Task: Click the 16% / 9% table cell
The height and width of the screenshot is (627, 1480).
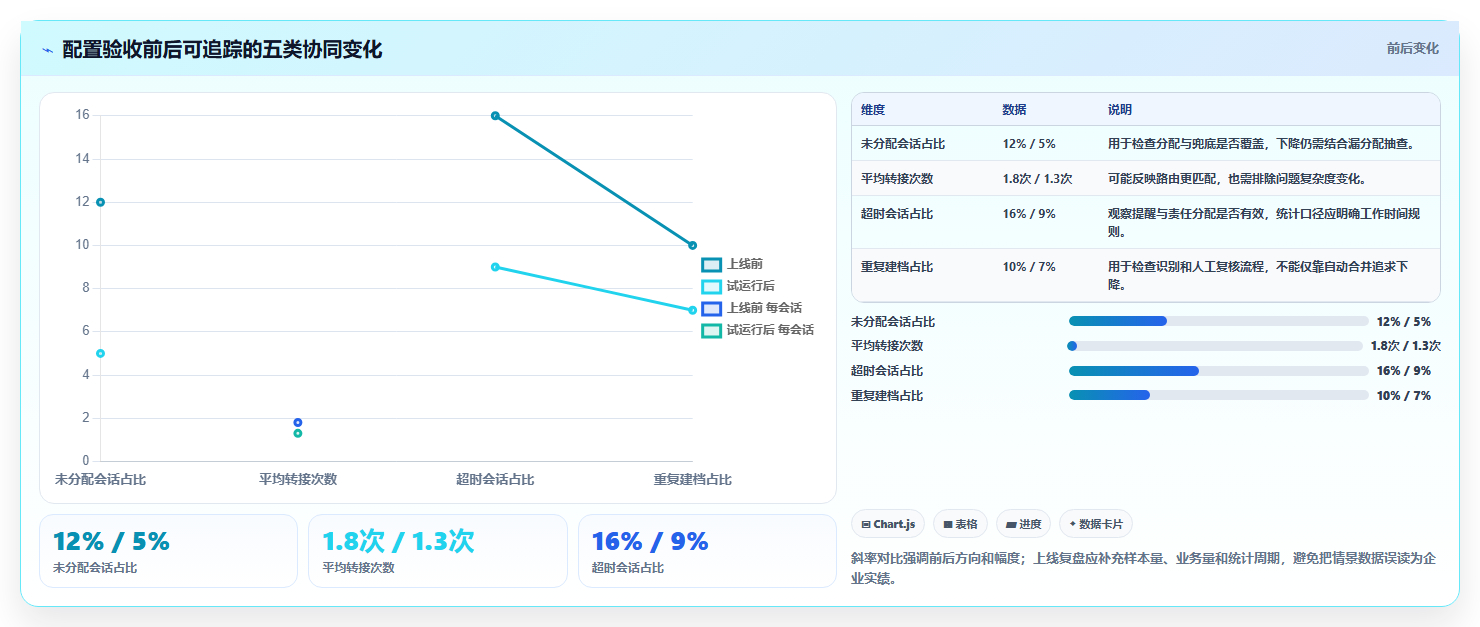Action: point(1029,214)
